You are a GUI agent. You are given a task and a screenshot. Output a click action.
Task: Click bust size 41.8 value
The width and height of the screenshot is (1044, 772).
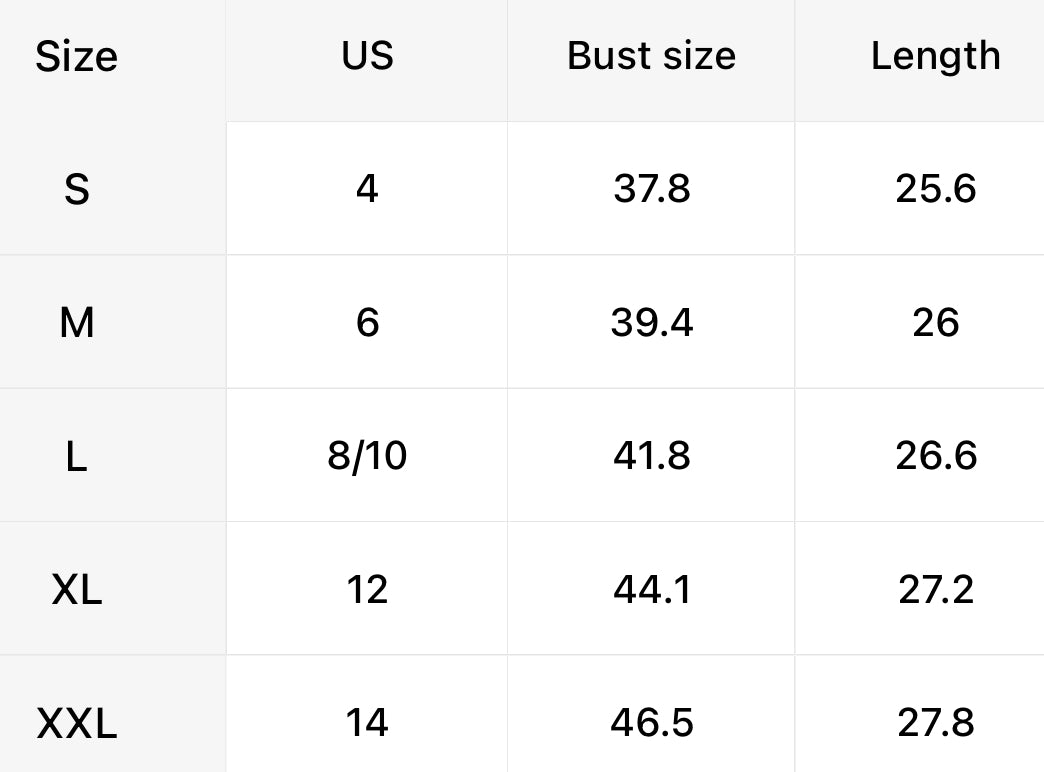pyautogui.click(x=651, y=456)
